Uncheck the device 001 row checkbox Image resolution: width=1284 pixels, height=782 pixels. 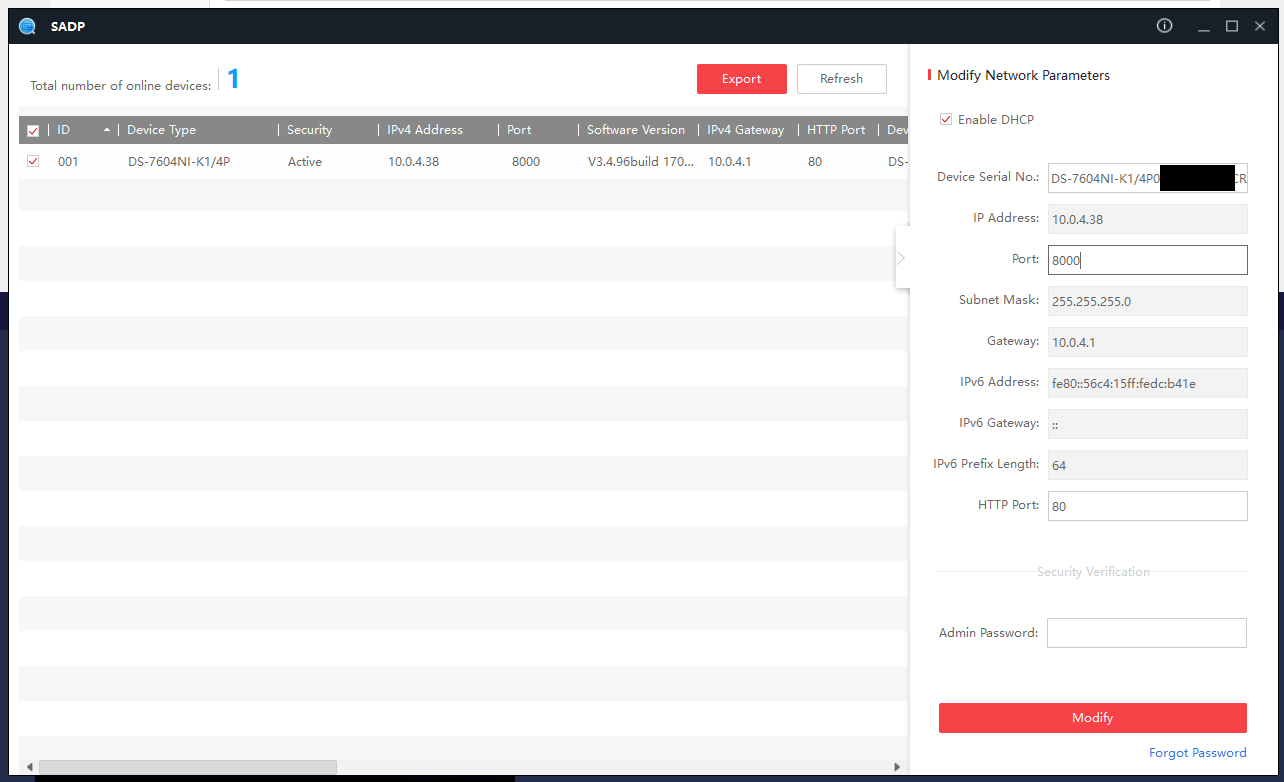33,161
